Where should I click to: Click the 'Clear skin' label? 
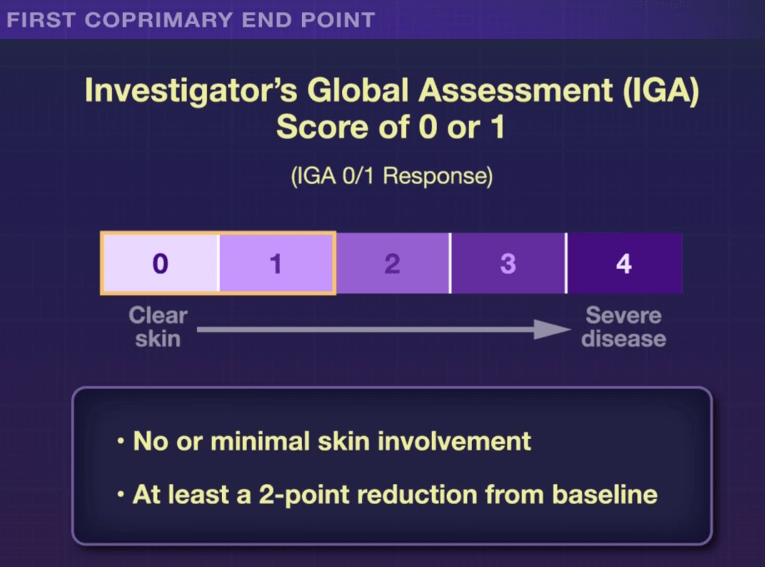(158, 327)
